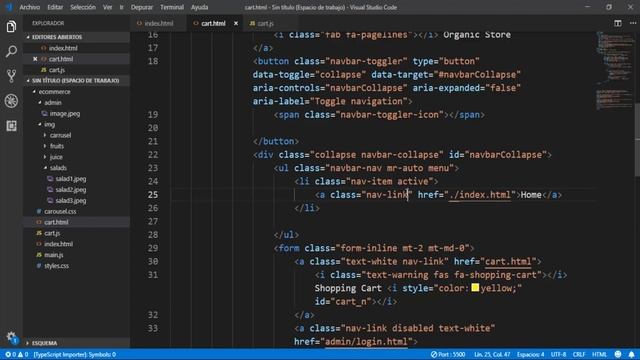Change line ending via CRLF status item

tap(579, 354)
